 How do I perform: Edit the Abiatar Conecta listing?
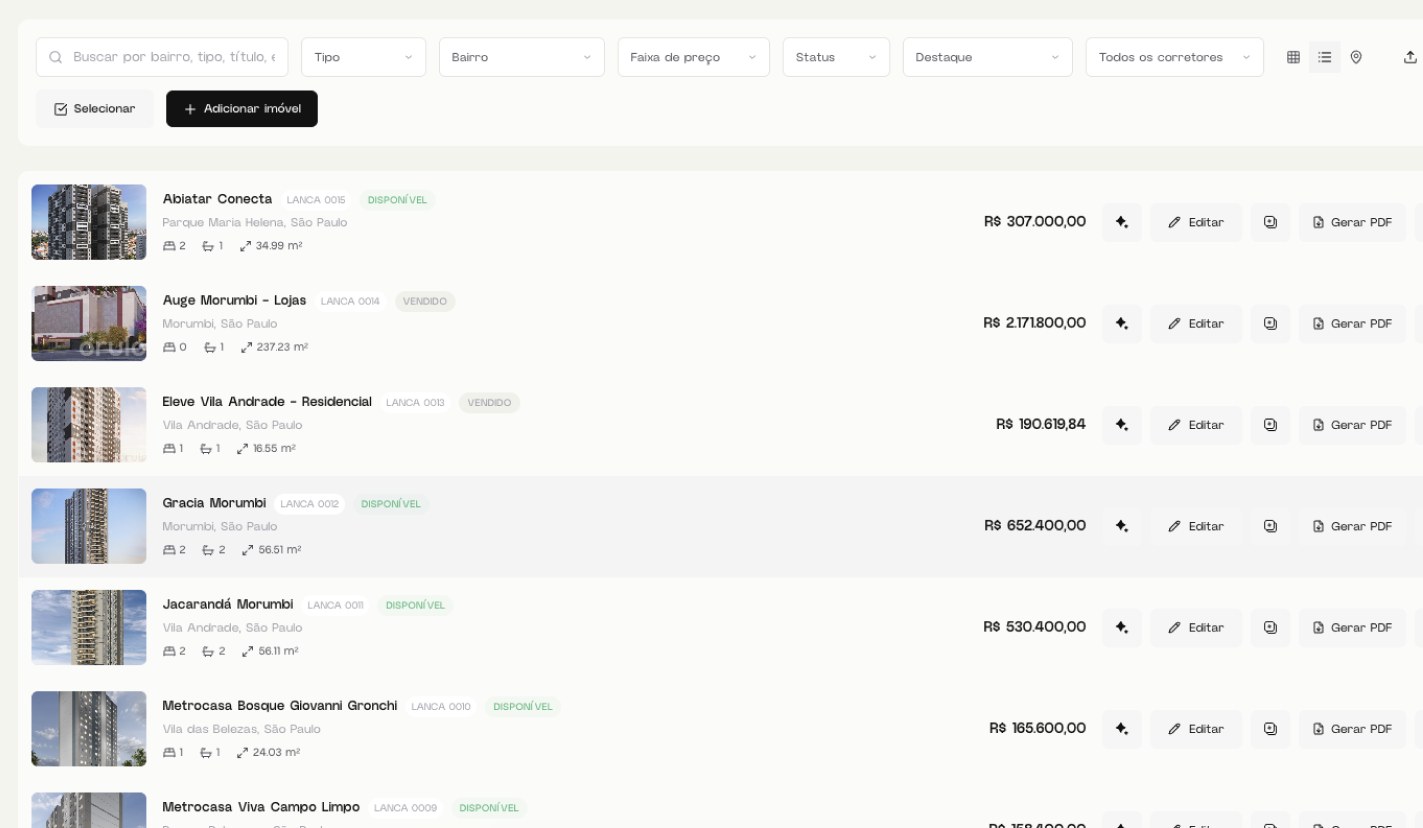coord(1196,222)
